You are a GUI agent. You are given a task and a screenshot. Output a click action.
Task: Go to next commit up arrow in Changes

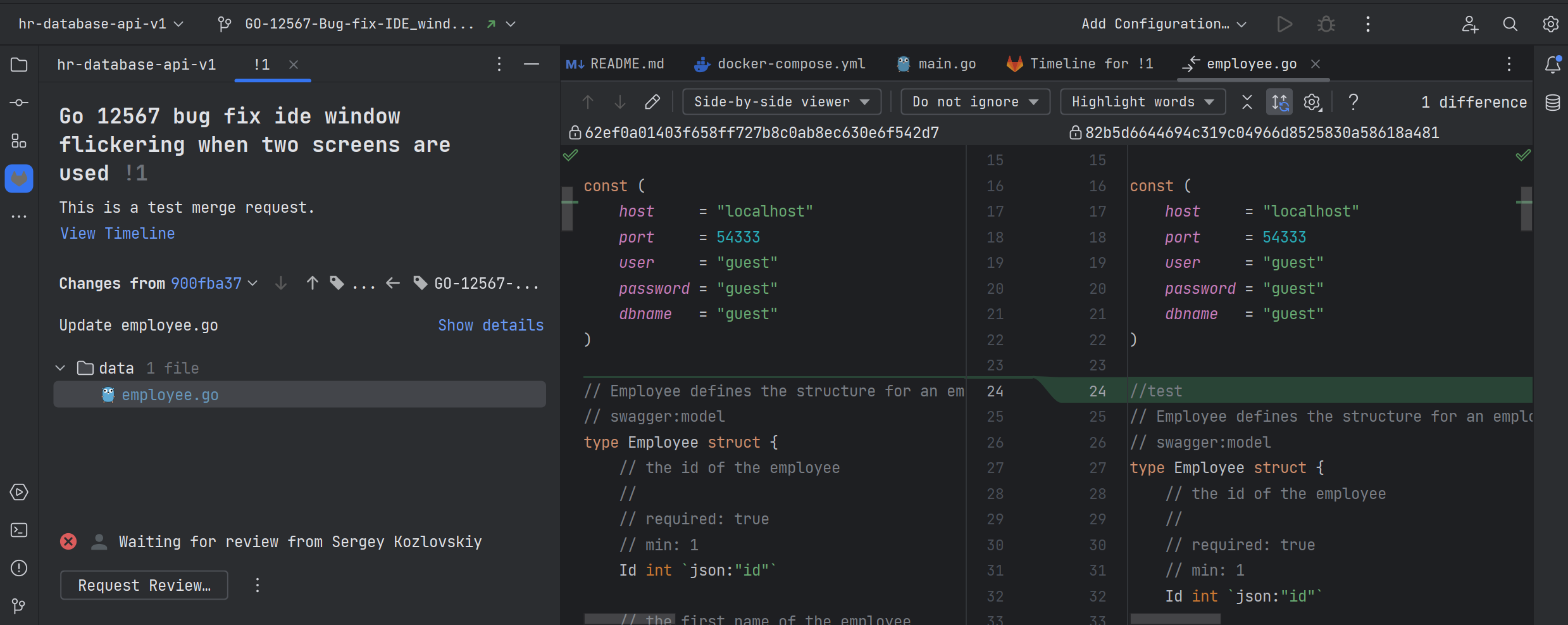click(312, 283)
